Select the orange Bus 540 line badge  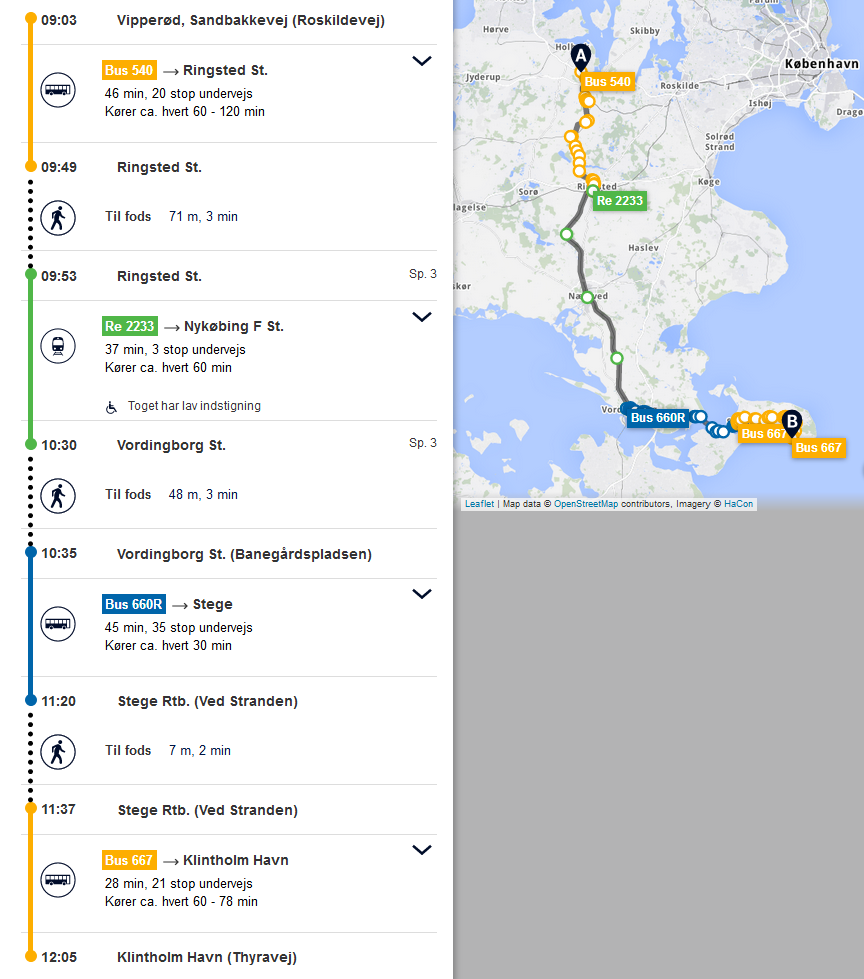pos(129,70)
